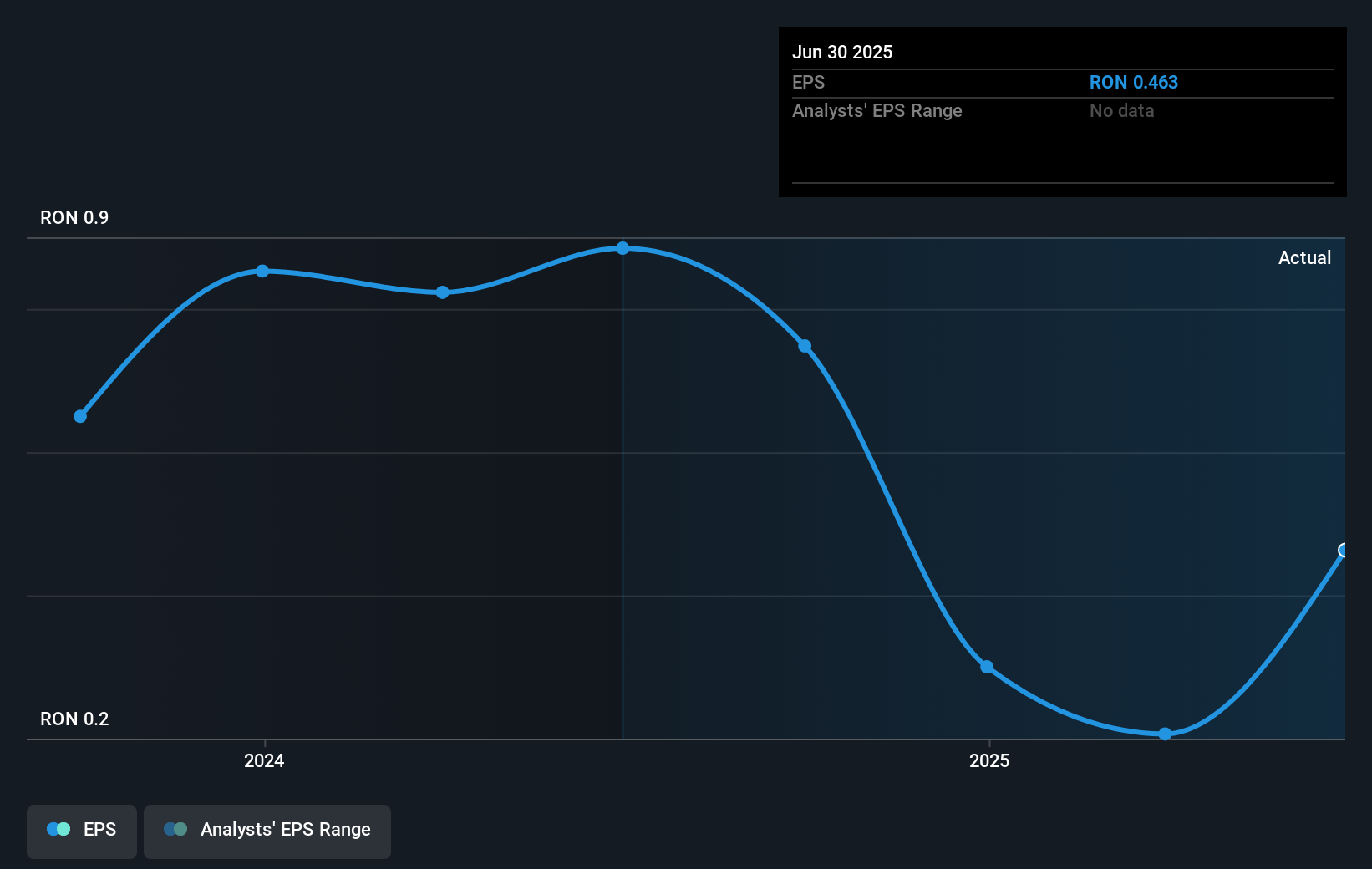The height and width of the screenshot is (869, 1372).
Task: Click the tooltip date 'Jun 30 2025'
Action: point(842,52)
